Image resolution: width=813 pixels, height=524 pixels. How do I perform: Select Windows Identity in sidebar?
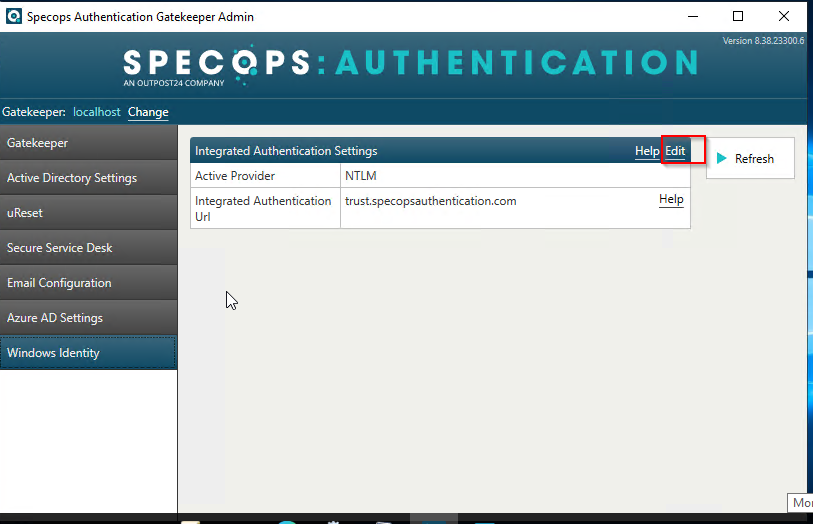point(89,352)
